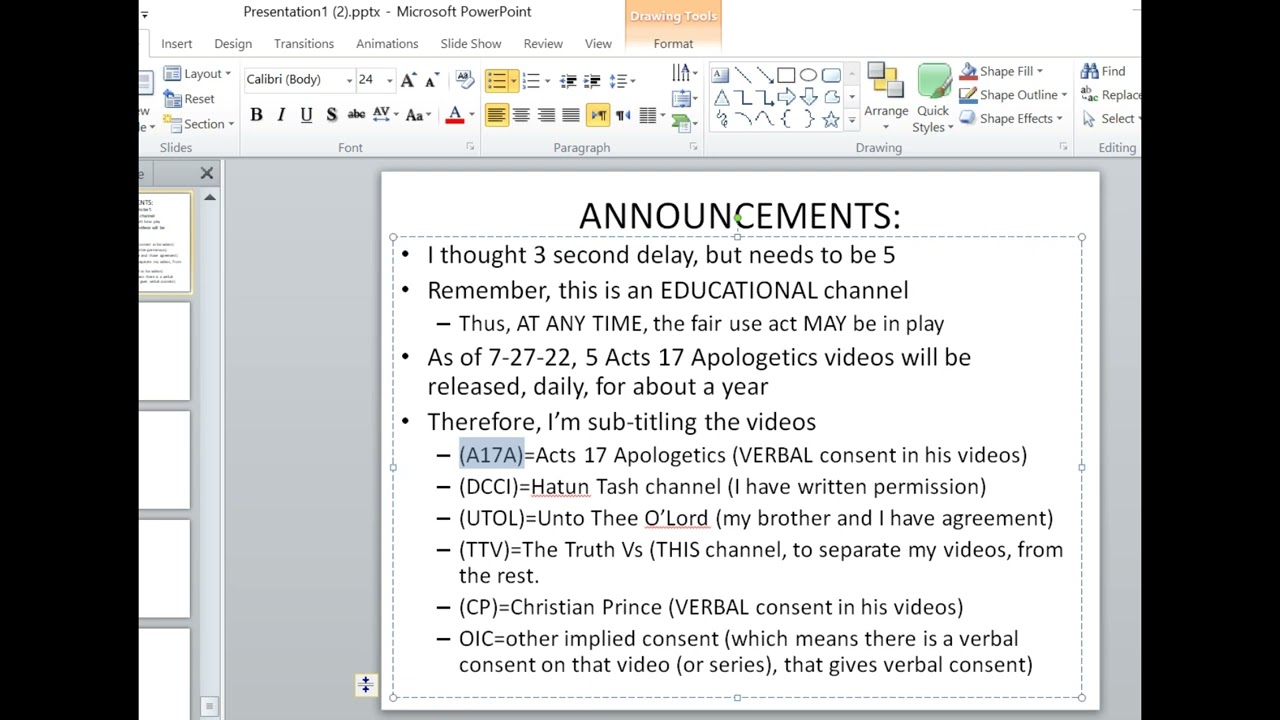Open the Design ribbon tab
Viewport: 1280px width, 720px height.
coord(233,44)
